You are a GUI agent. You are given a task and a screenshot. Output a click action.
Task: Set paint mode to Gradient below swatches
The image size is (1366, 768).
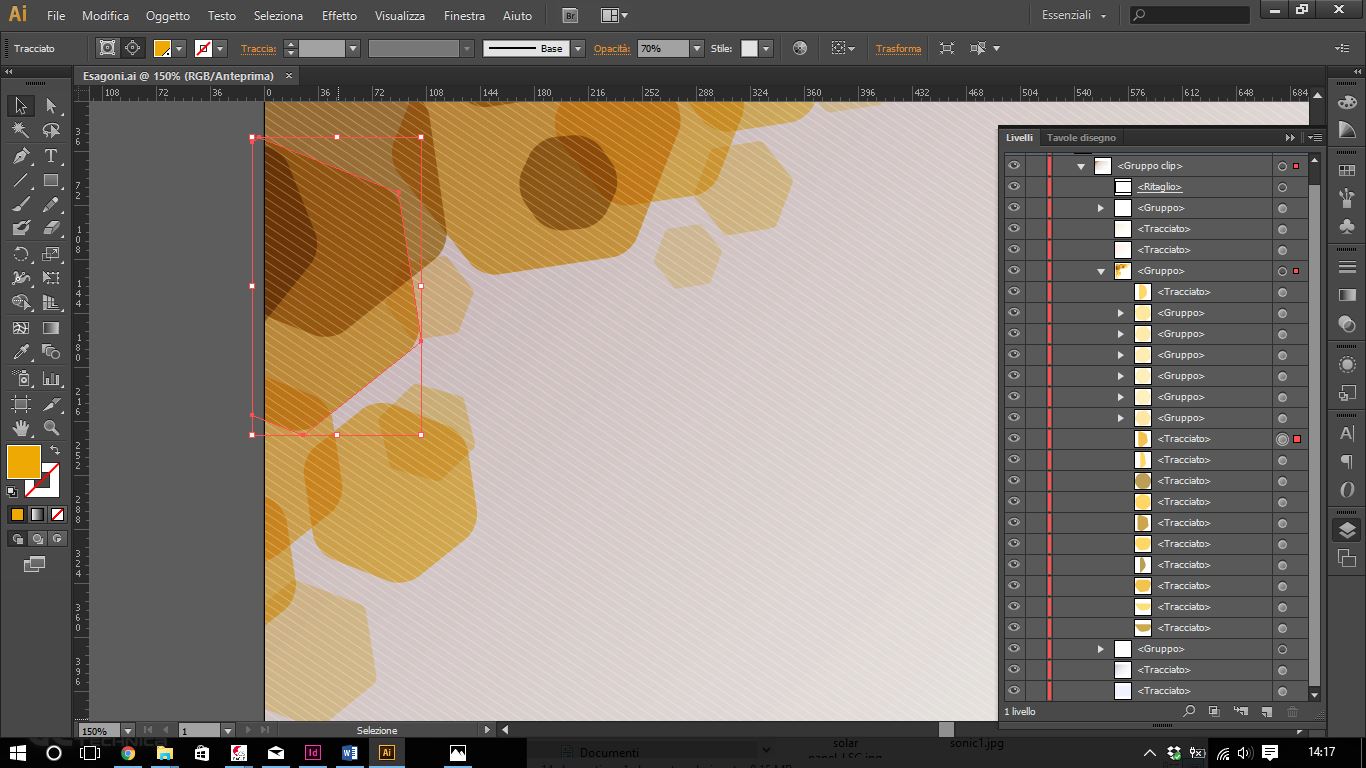37,514
